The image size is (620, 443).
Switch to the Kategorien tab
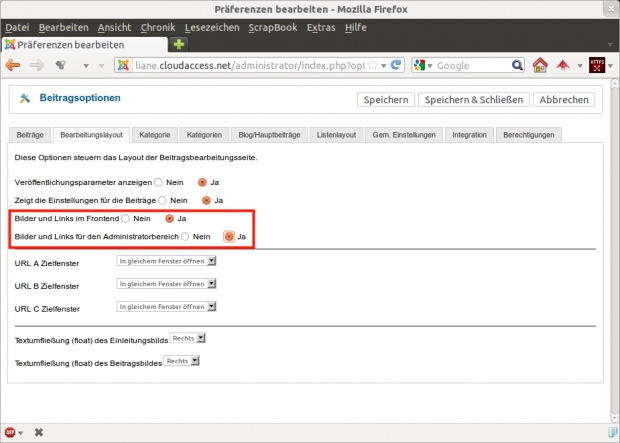(203, 134)
